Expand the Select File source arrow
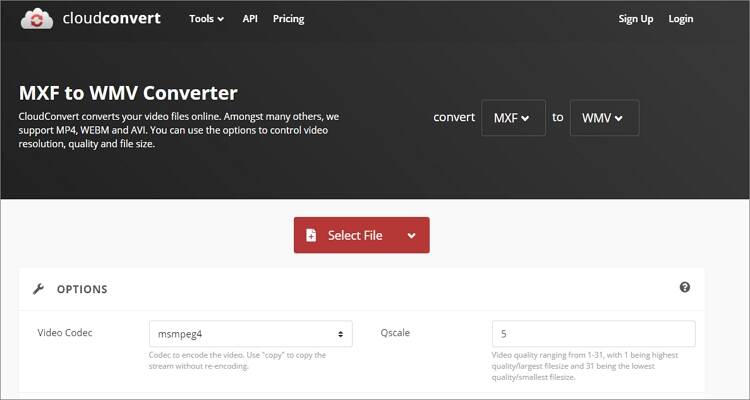Image resolution: width=750 pixels, height=400 pixels. coord(411,235)
